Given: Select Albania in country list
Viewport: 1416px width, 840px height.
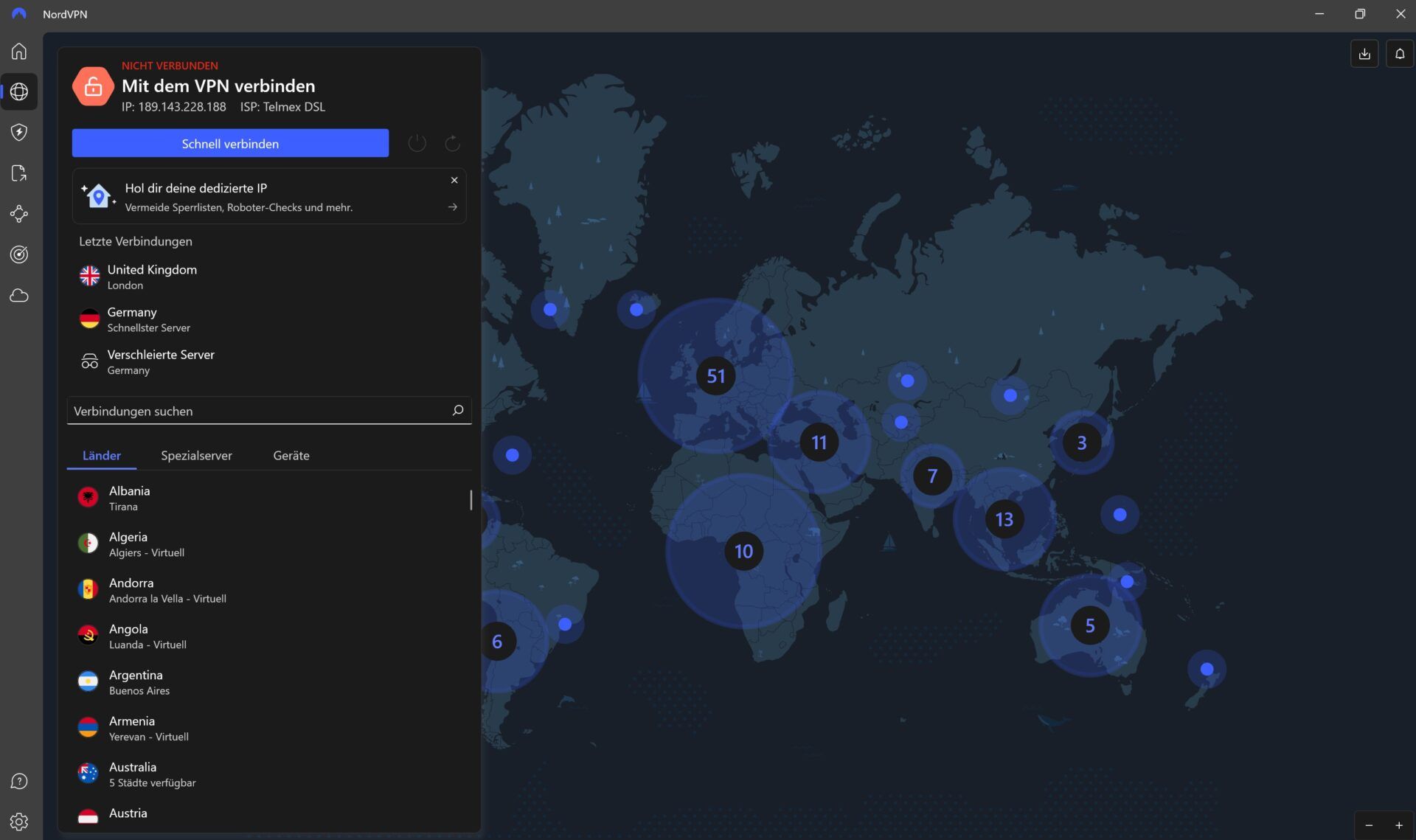Looking at the screenshot, I should (x=269, y=498).
